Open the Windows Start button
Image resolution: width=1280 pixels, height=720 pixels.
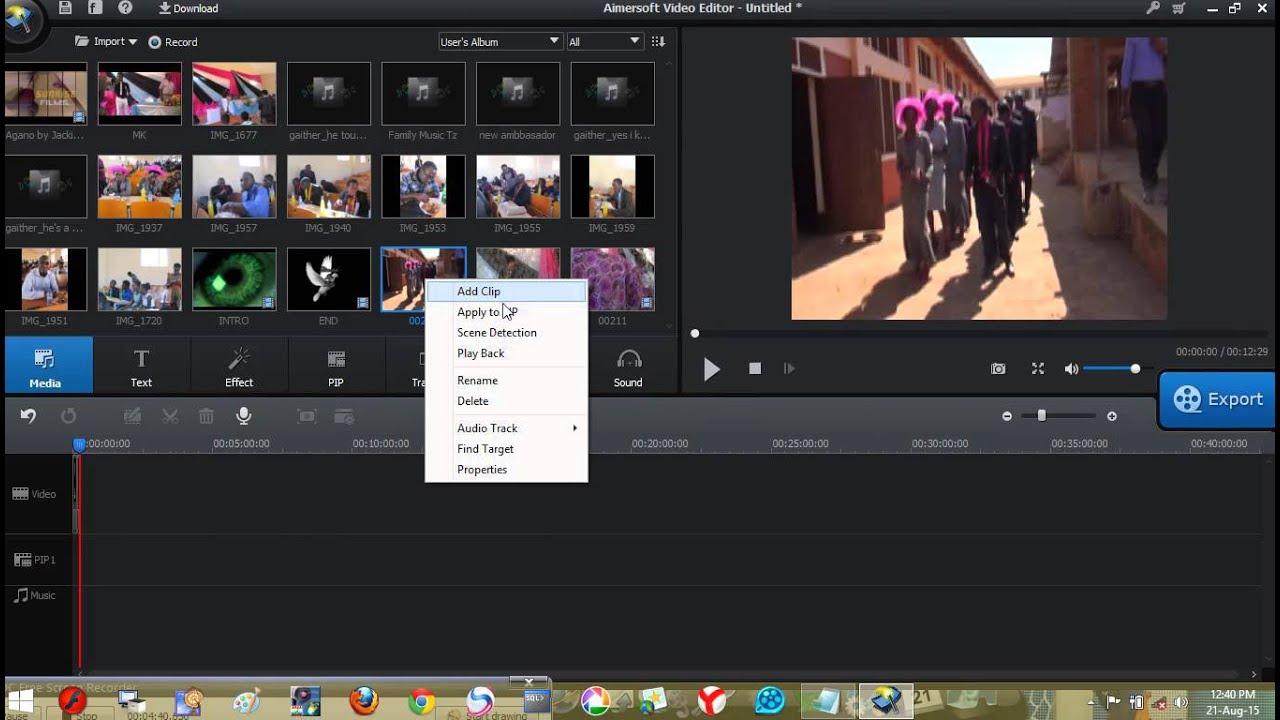tap(21, 702)
